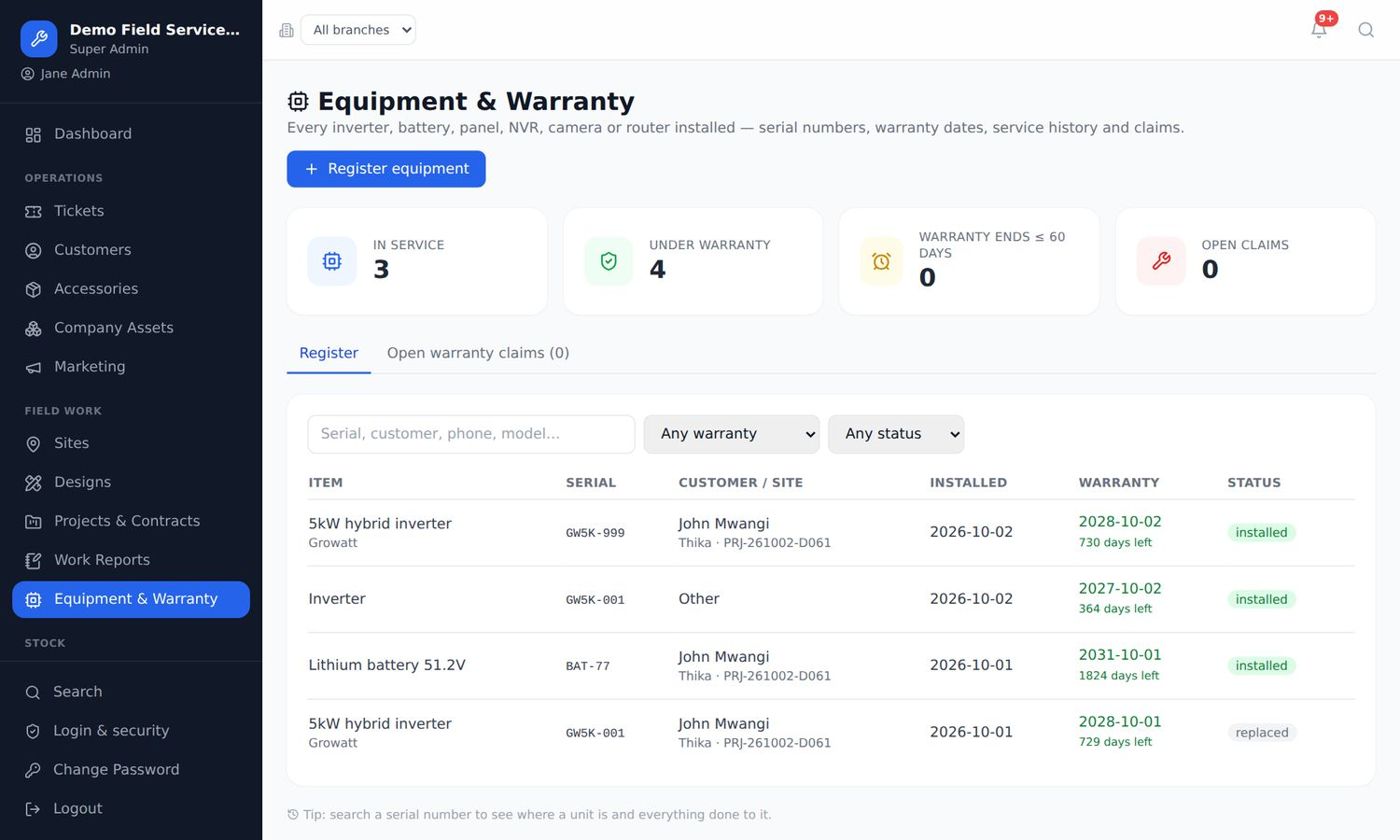The image size is (1400, 840).
Task: Click the Dashboard grid icon in sidebar
Action: coord(33,135)
